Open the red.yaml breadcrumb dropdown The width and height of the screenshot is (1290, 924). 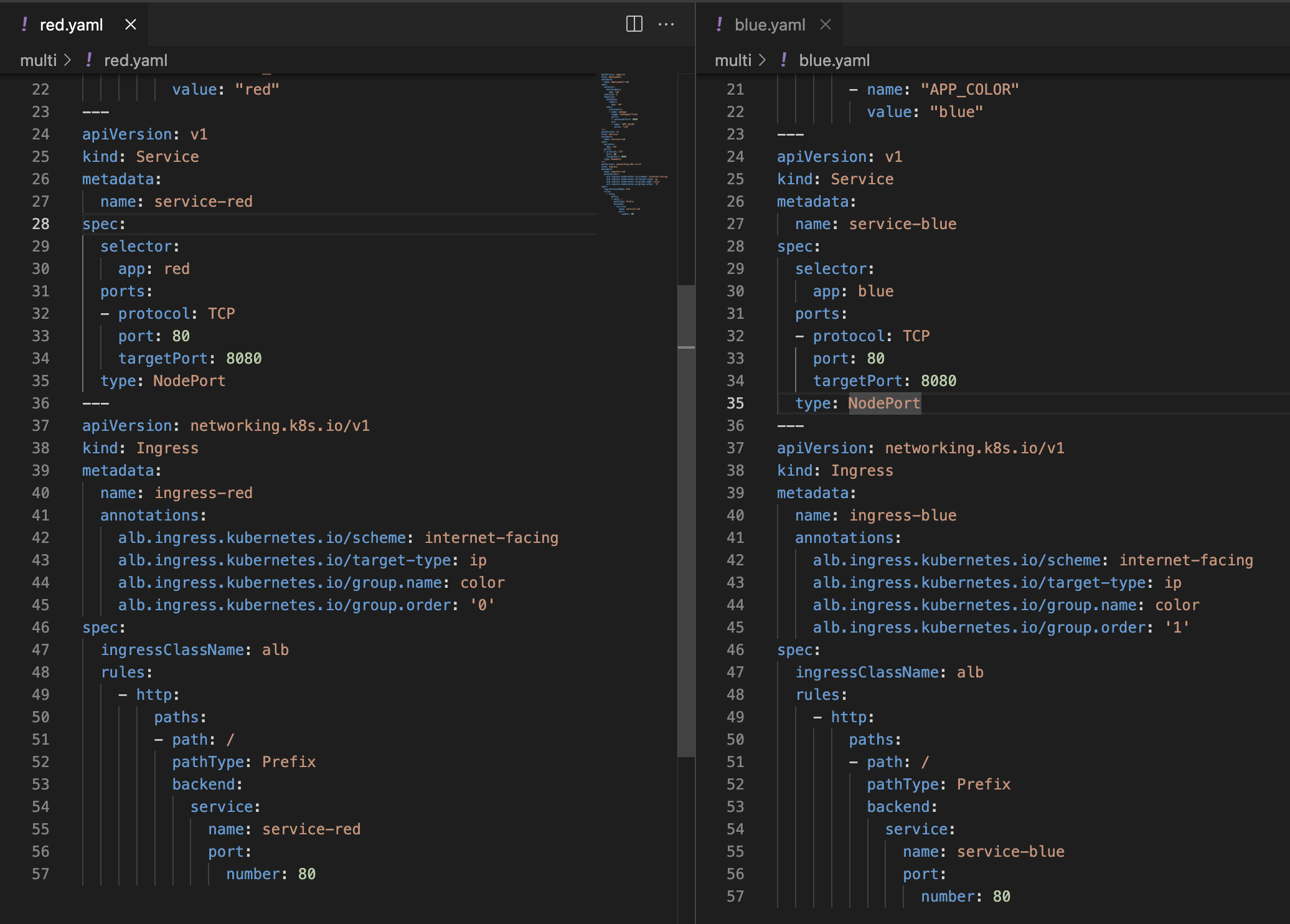pyautogui.click(x=136, y=60)
